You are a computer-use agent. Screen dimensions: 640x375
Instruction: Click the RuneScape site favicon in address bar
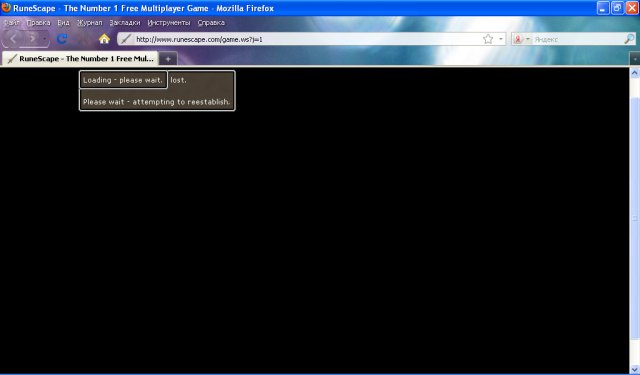click(x=126, y=39)
